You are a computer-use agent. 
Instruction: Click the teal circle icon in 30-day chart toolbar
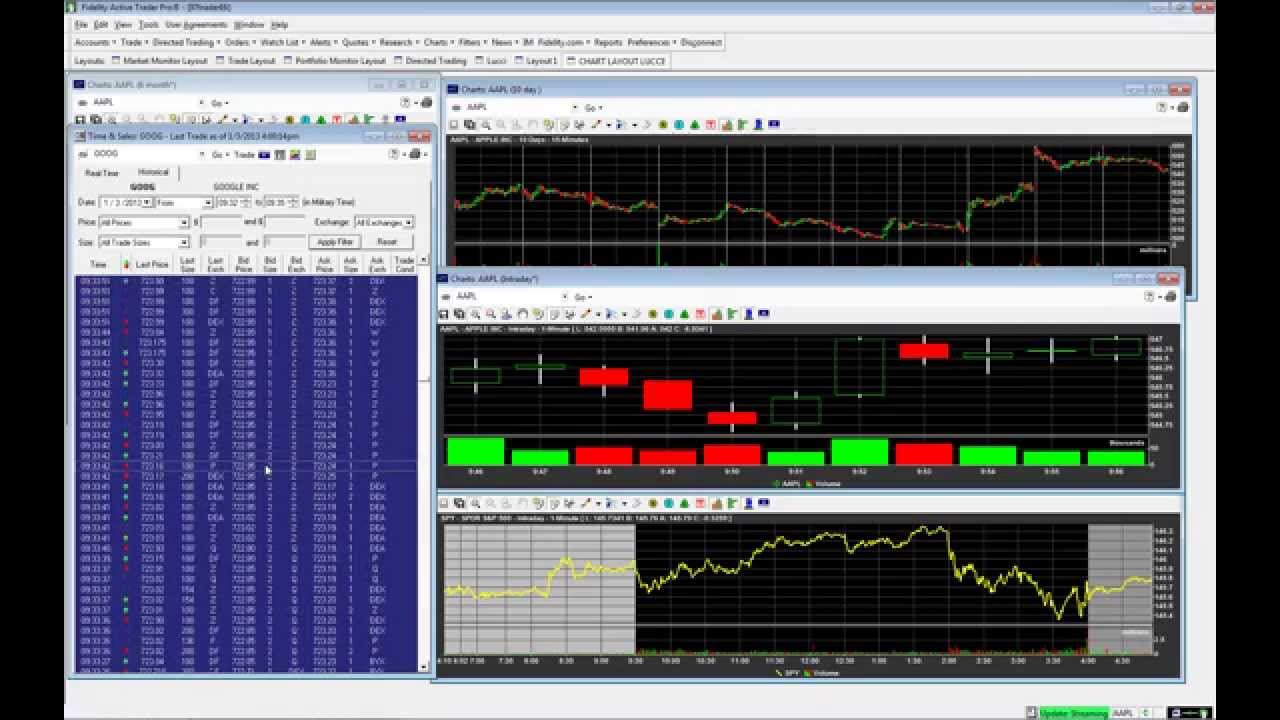click(679, 124)
